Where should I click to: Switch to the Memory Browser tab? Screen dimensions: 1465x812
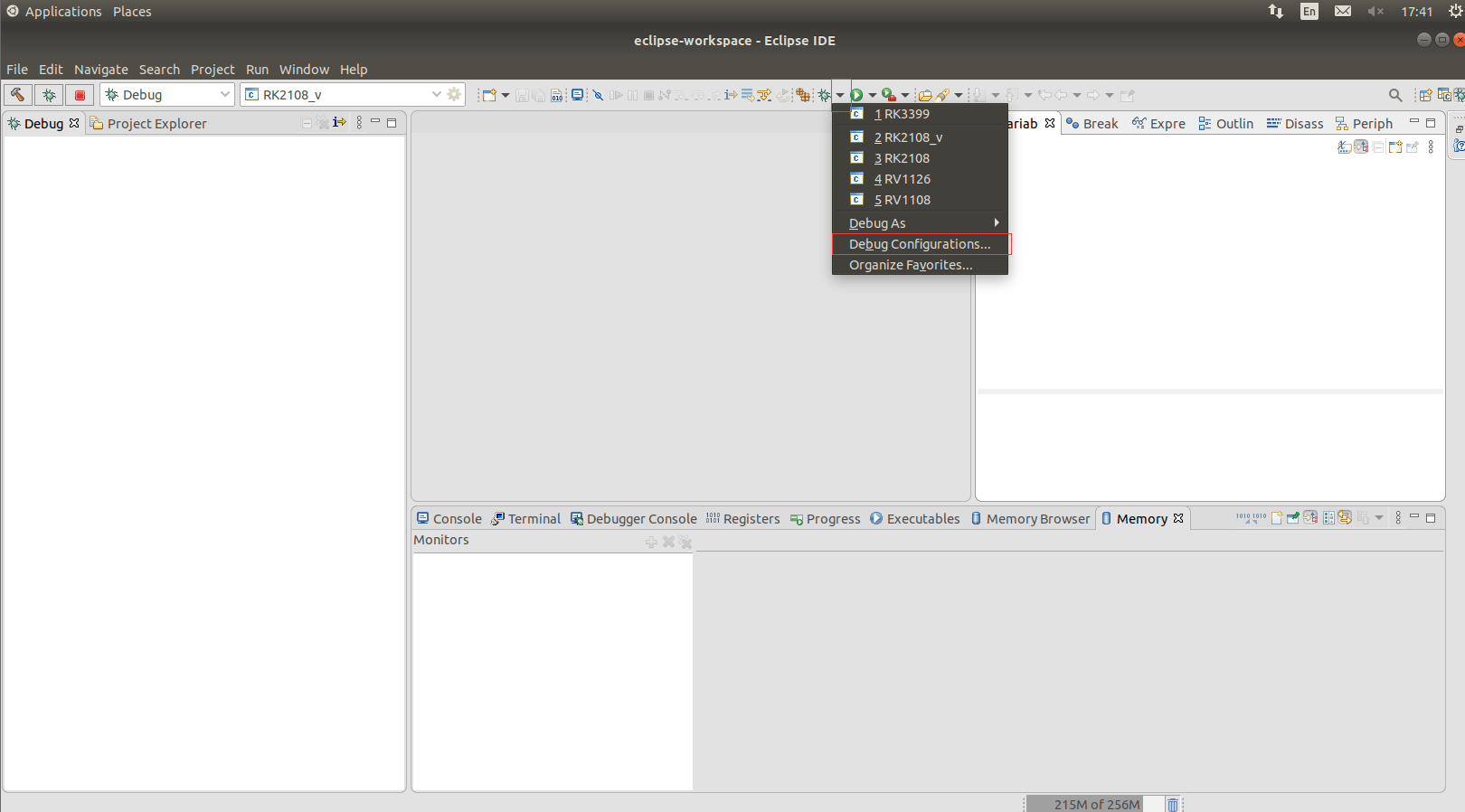coord(1030,519)
